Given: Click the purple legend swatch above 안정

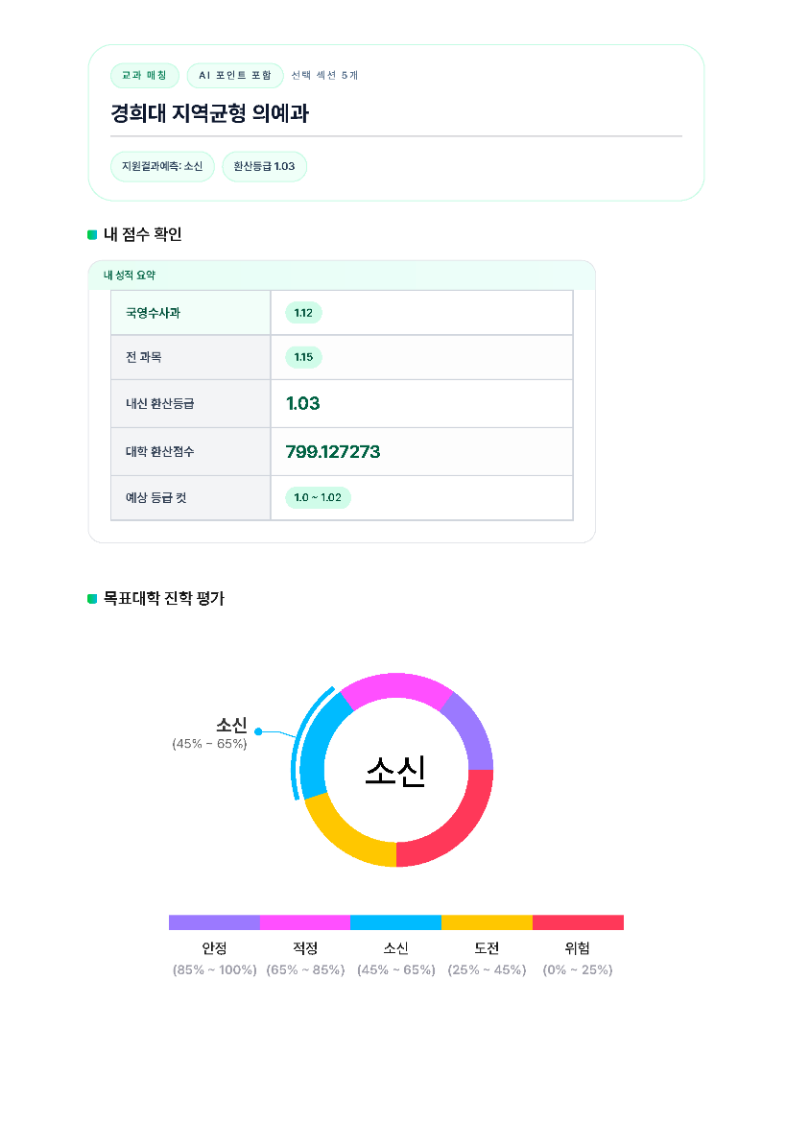Looking at the screenshot, I should (214, 922).
